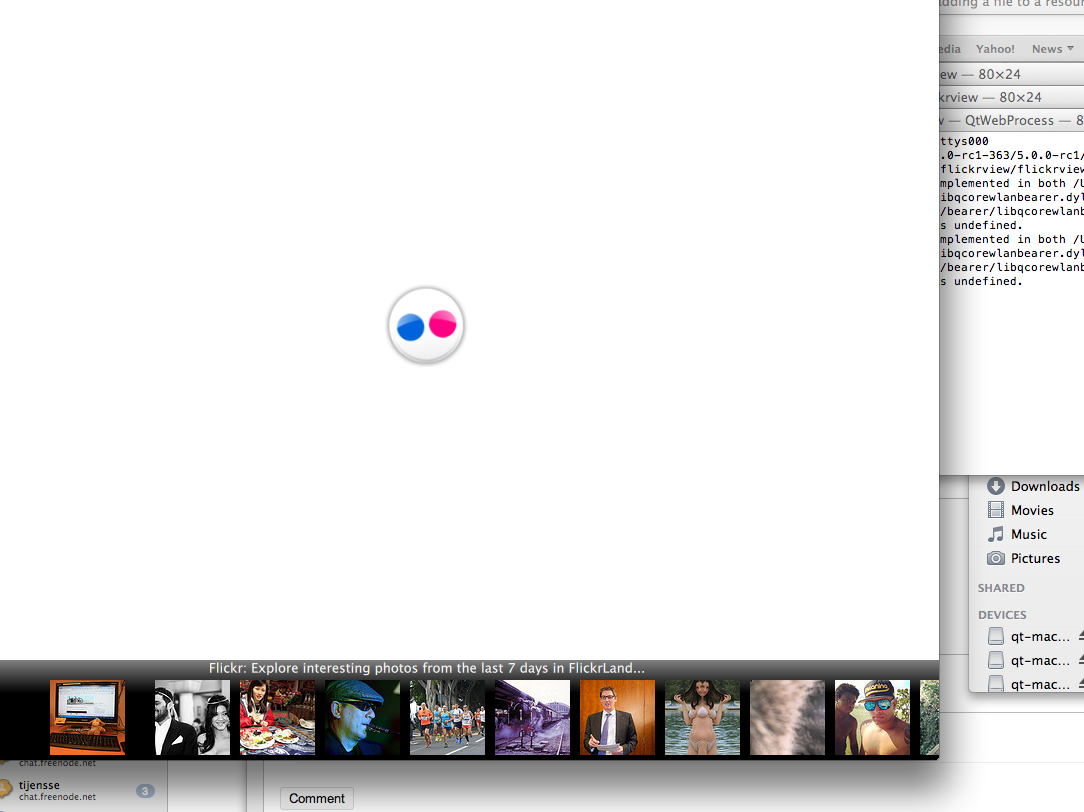
Task: Eject the first qt-mac device
Action: 1081,636
